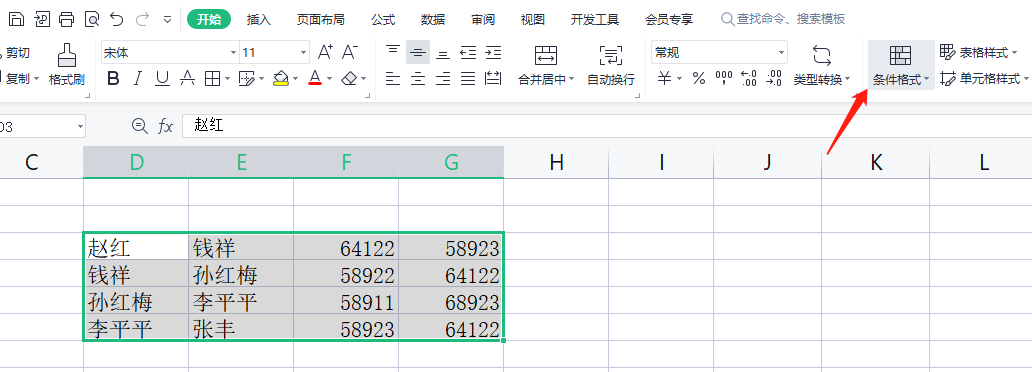Apply currency ¥ format
The image size is (1032, 372).
(665, 79)
